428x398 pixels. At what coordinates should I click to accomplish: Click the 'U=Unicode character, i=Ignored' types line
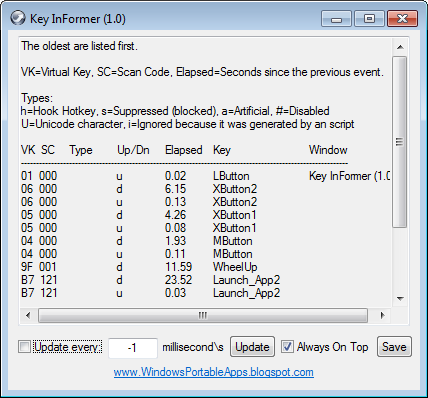[187, 124]
